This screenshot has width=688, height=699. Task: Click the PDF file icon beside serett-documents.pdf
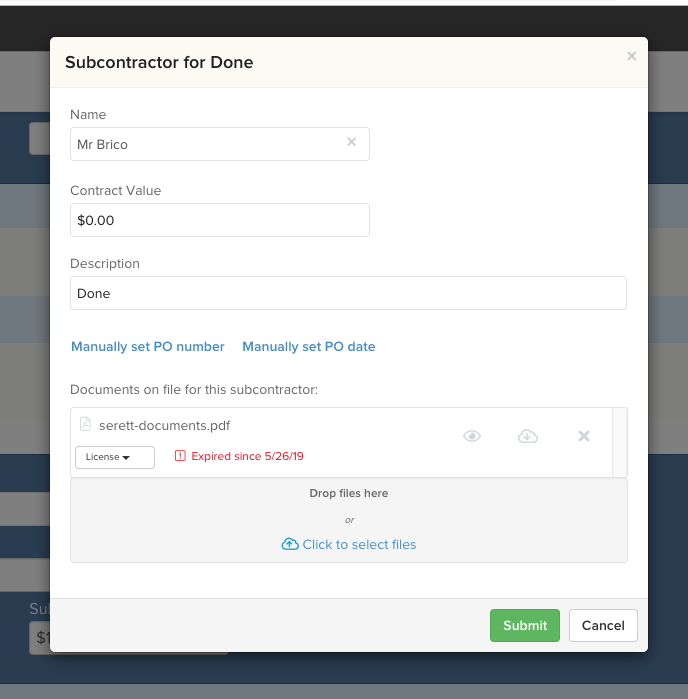[x=85, y=424]
